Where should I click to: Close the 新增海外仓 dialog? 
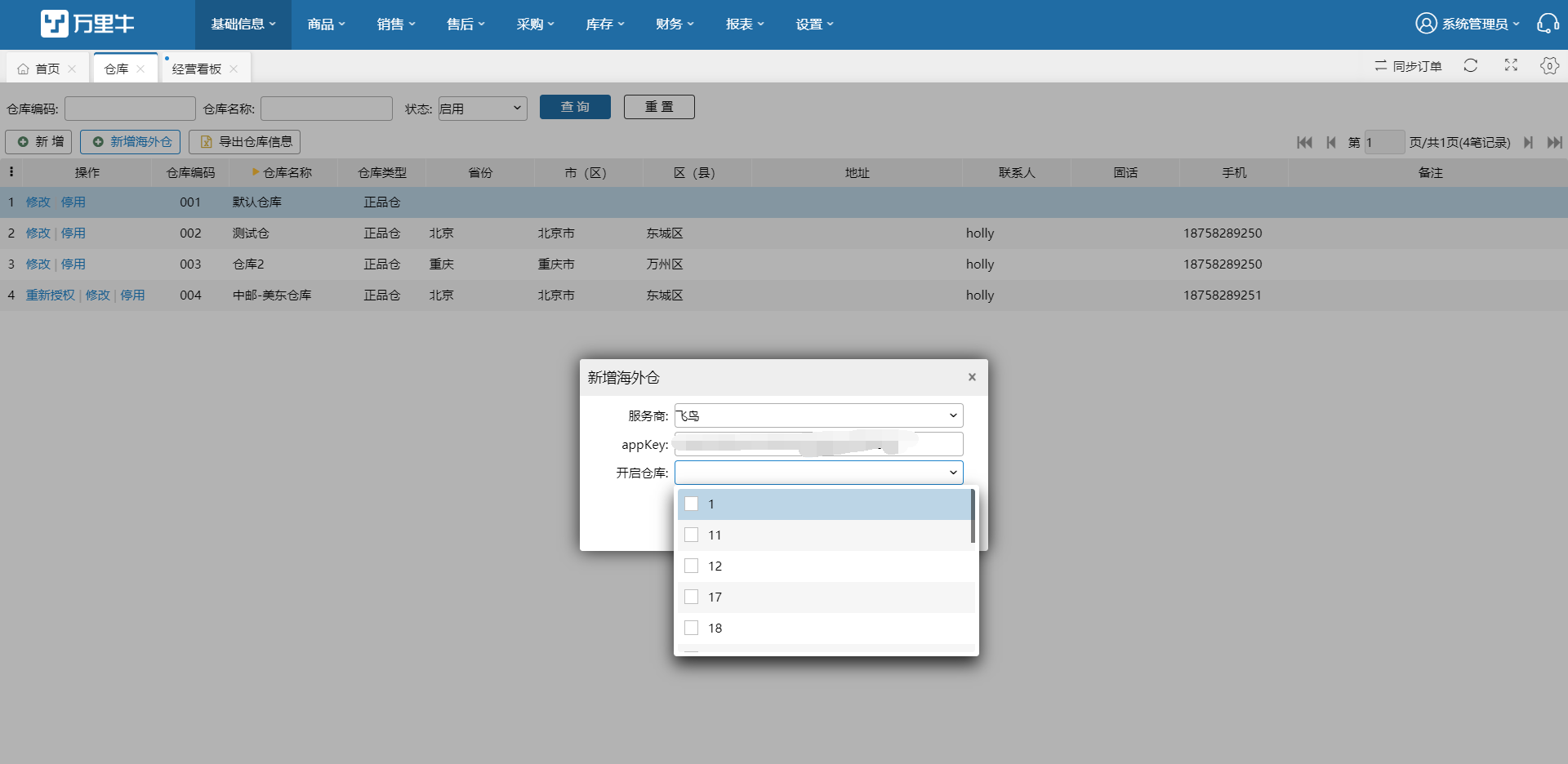tap(972, 377)
